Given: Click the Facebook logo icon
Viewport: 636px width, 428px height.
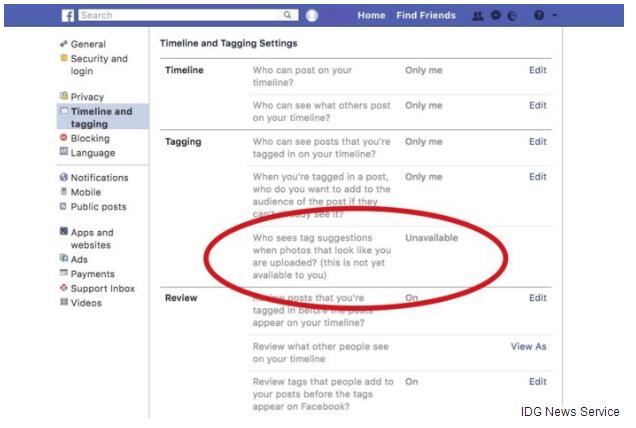Looking at the screenshot, I should point(68,15).
